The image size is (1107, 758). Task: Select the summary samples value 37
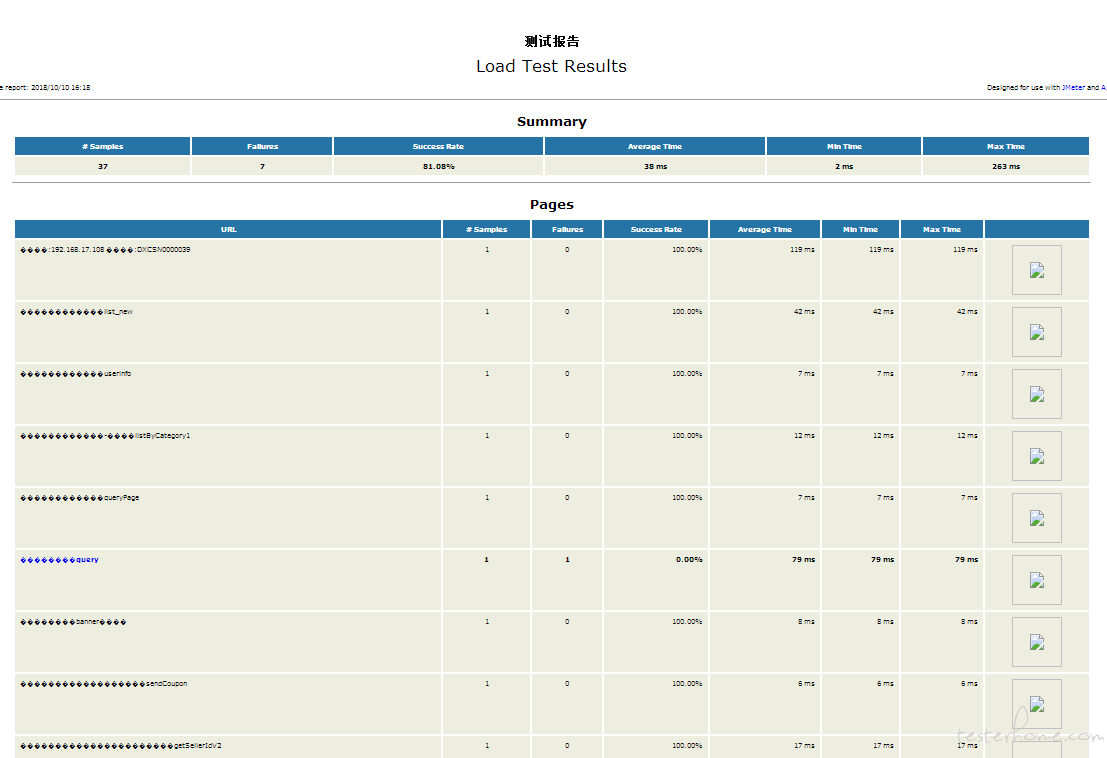[103, 167]
